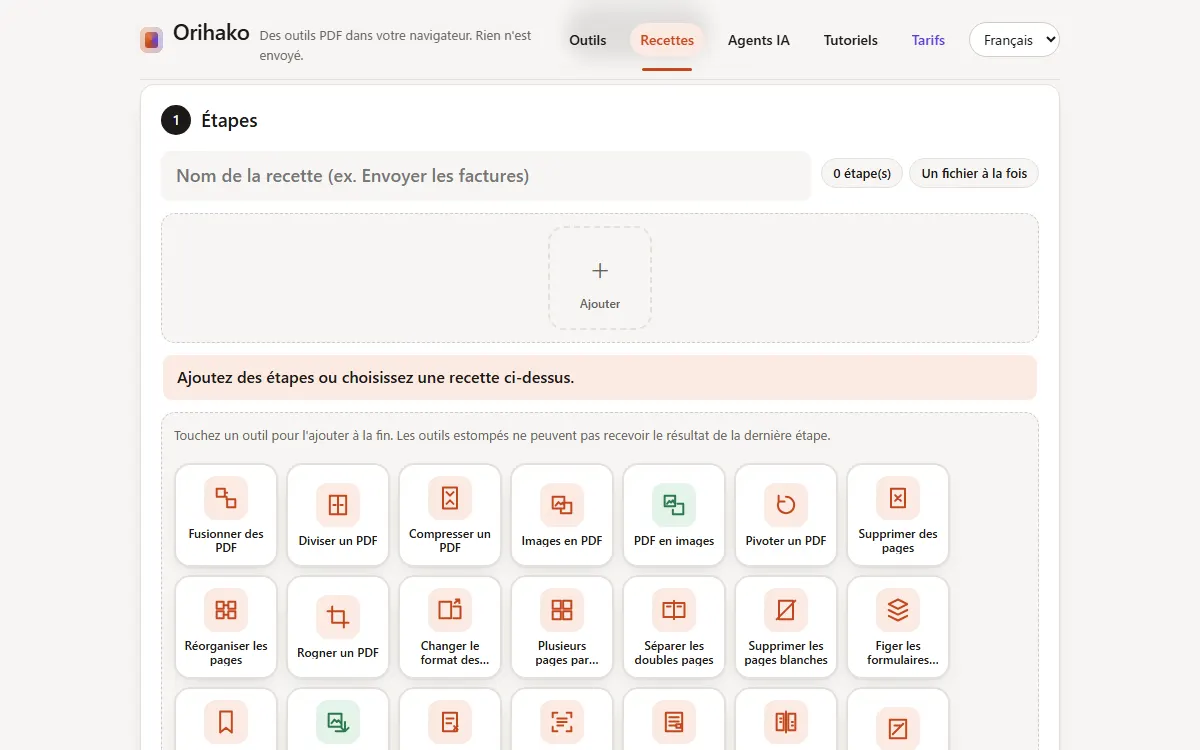This screenshot has height=750, width=1200.
Task: Click the Étapes heading text
Action: 229,121
